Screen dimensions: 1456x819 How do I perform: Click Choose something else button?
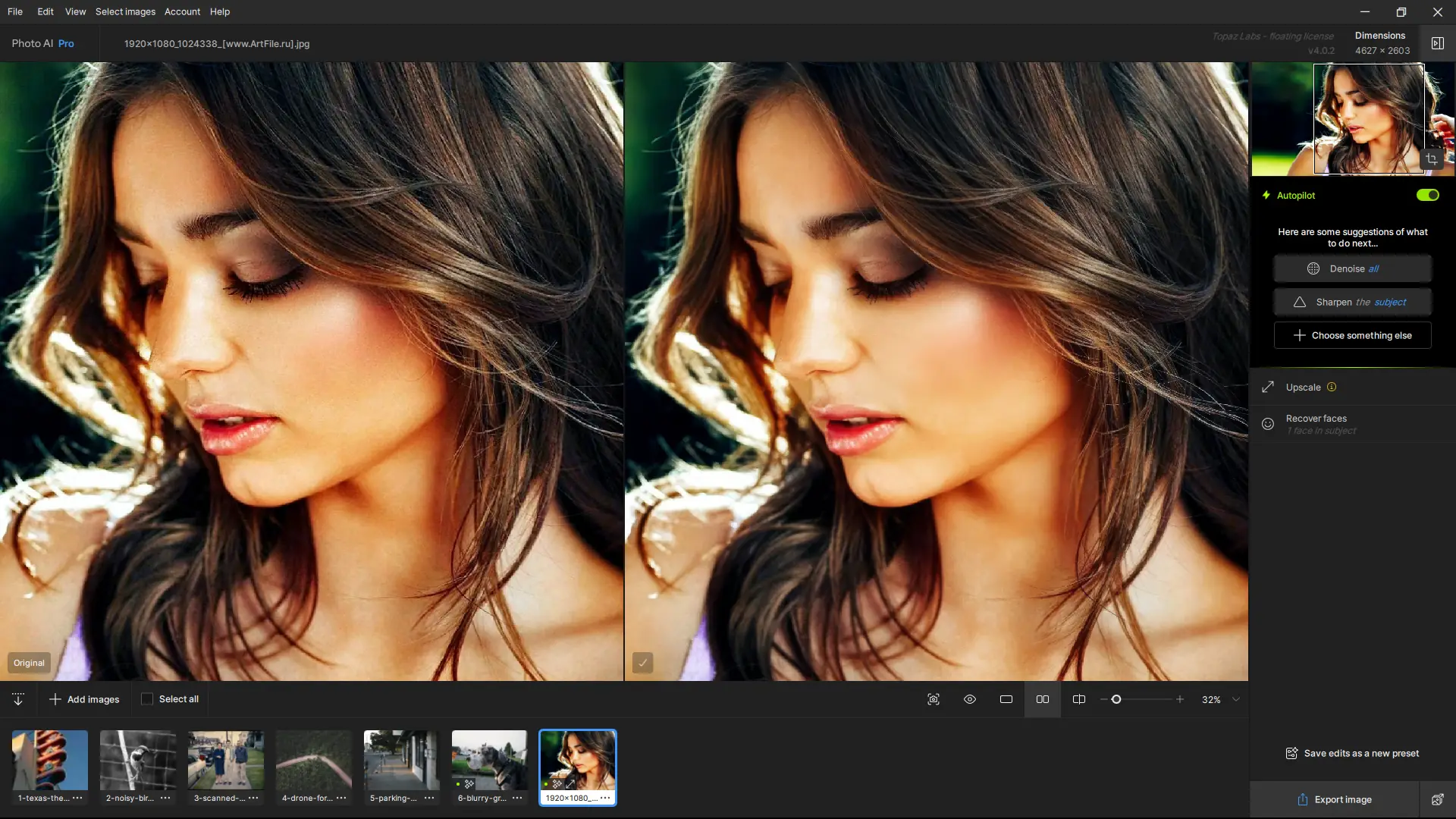pyautogui.click(x=1353, y=335)
